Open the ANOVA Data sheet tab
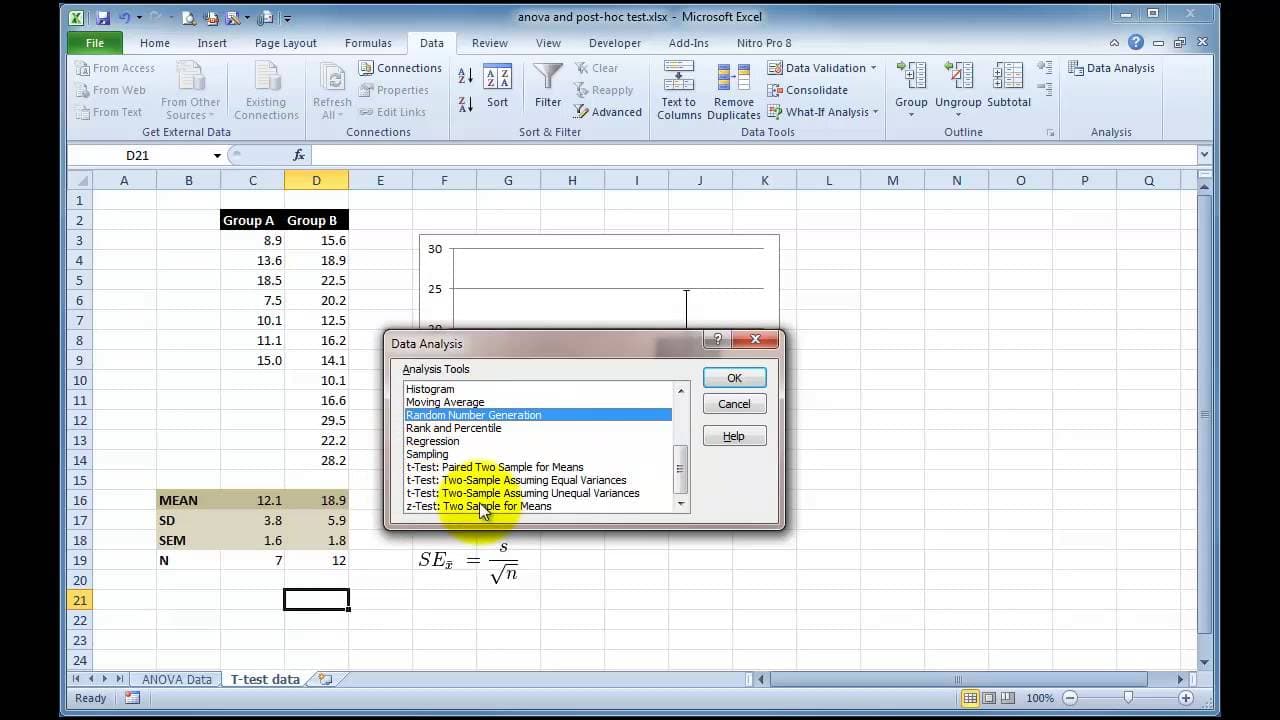 [x=177, y=679]
